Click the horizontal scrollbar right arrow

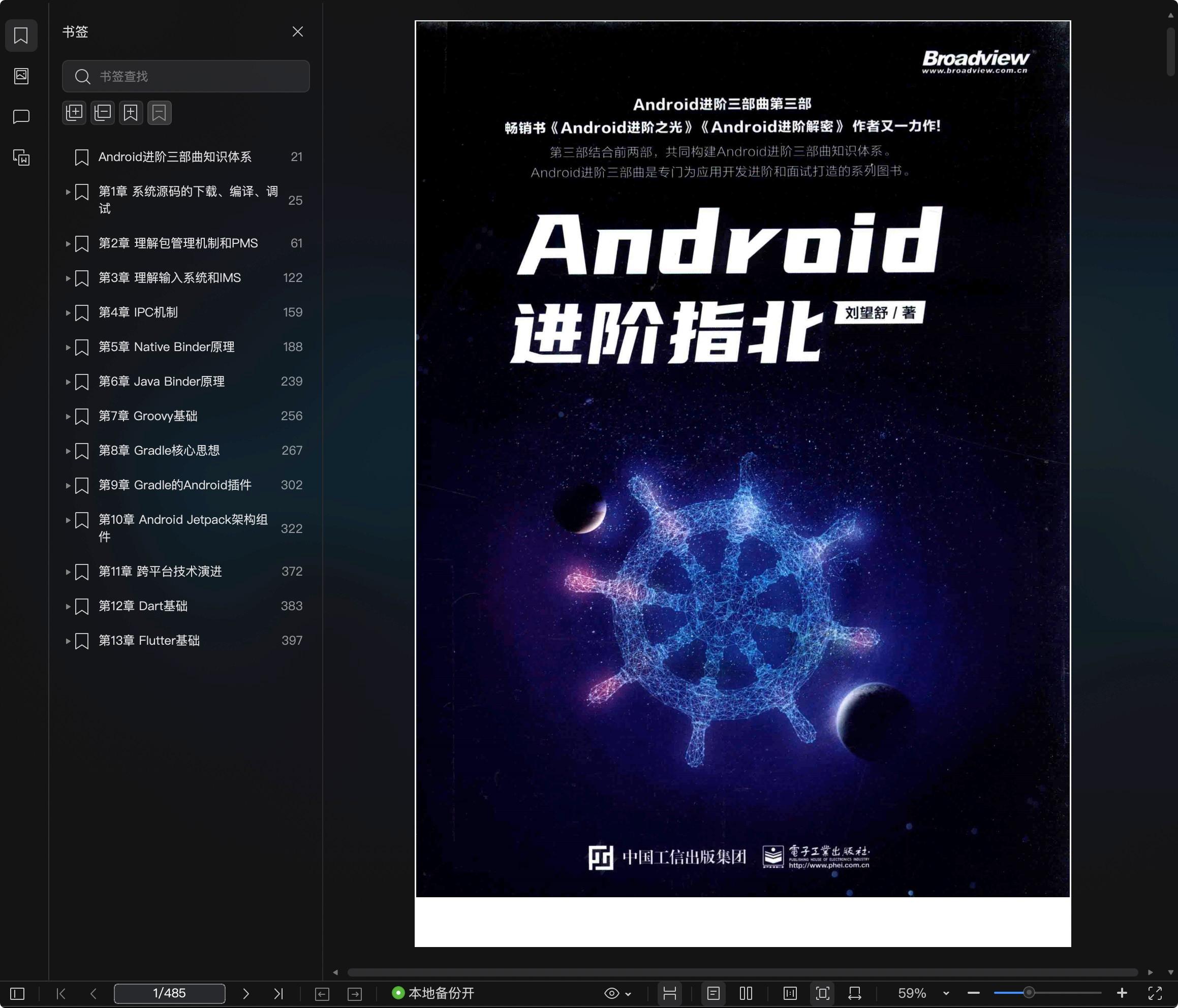(1151, 972)
